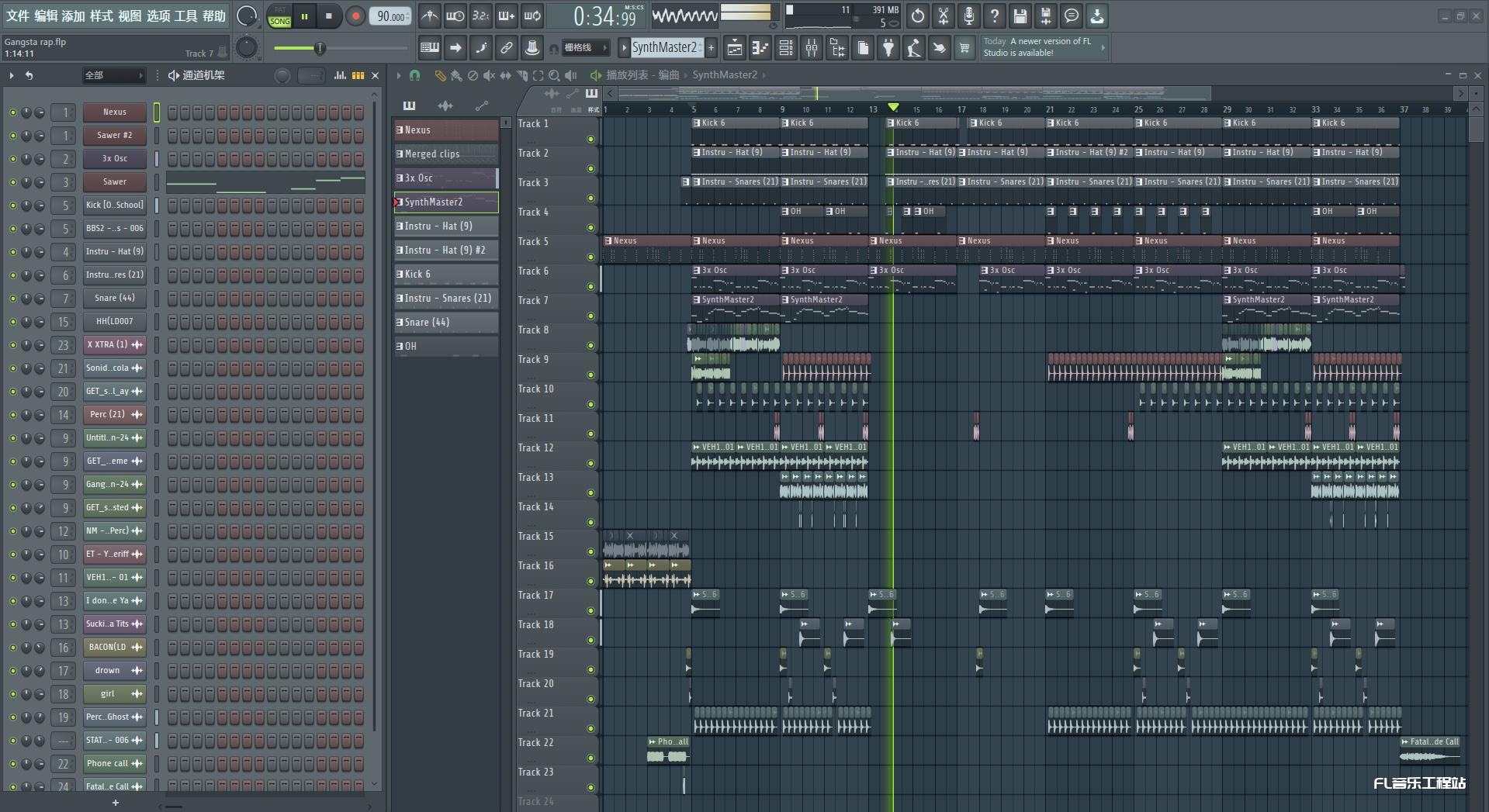This screenshot has width=1489, height=812.
Task: Mute playlist Track 5 green LED
Action: coord(590,257)
